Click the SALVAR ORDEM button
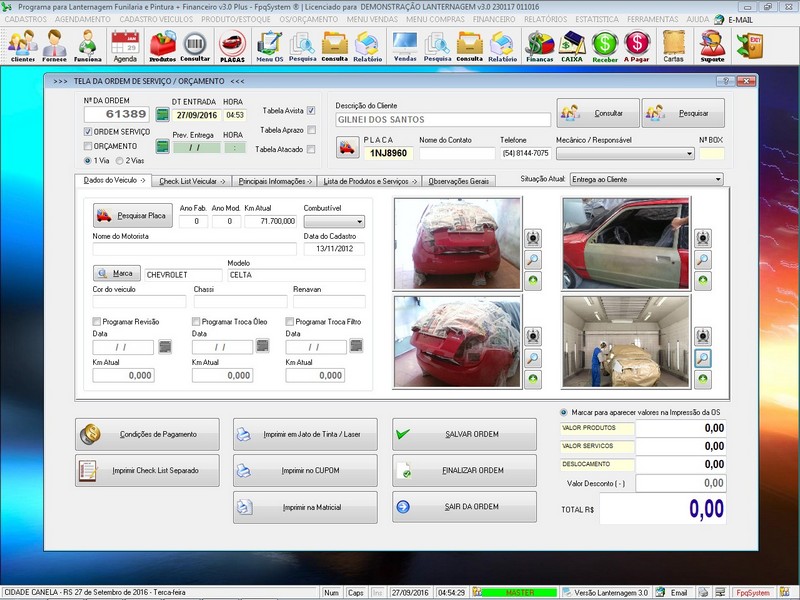The image size is (800, 600). (x=463, y=435)
